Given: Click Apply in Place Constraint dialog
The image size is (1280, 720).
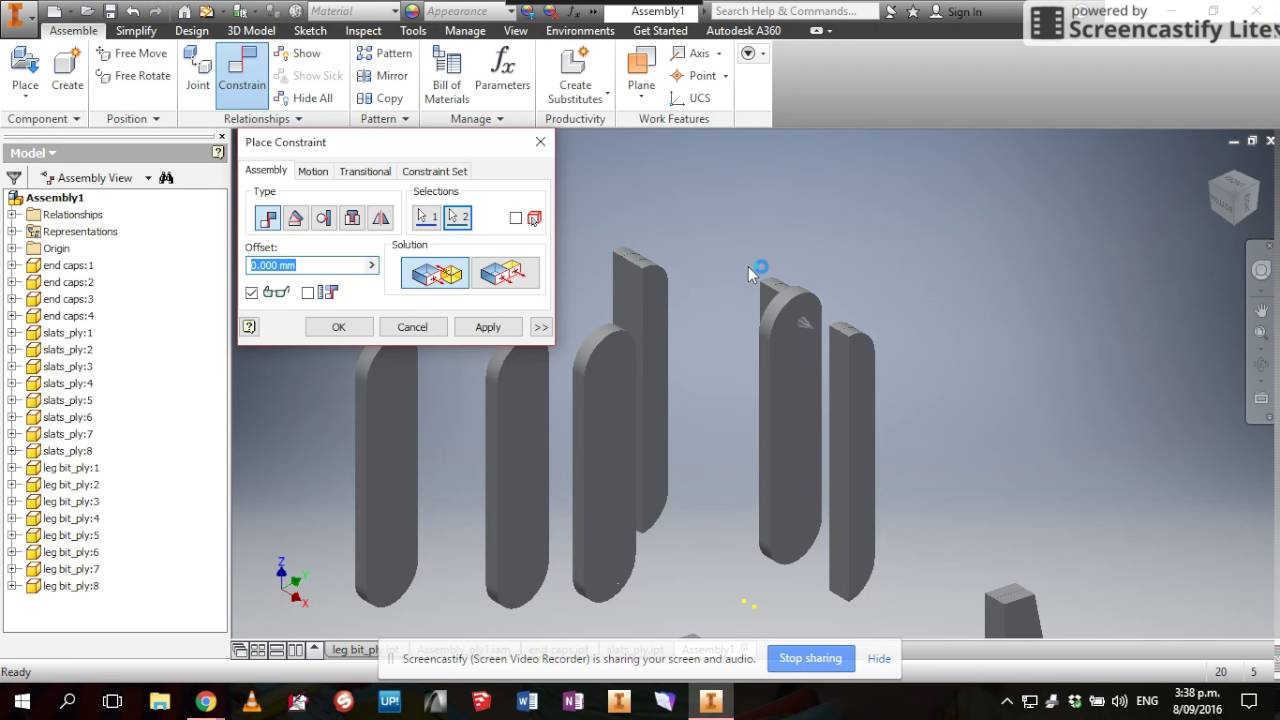Looking at the screenshot, I should tap(488, 327).
